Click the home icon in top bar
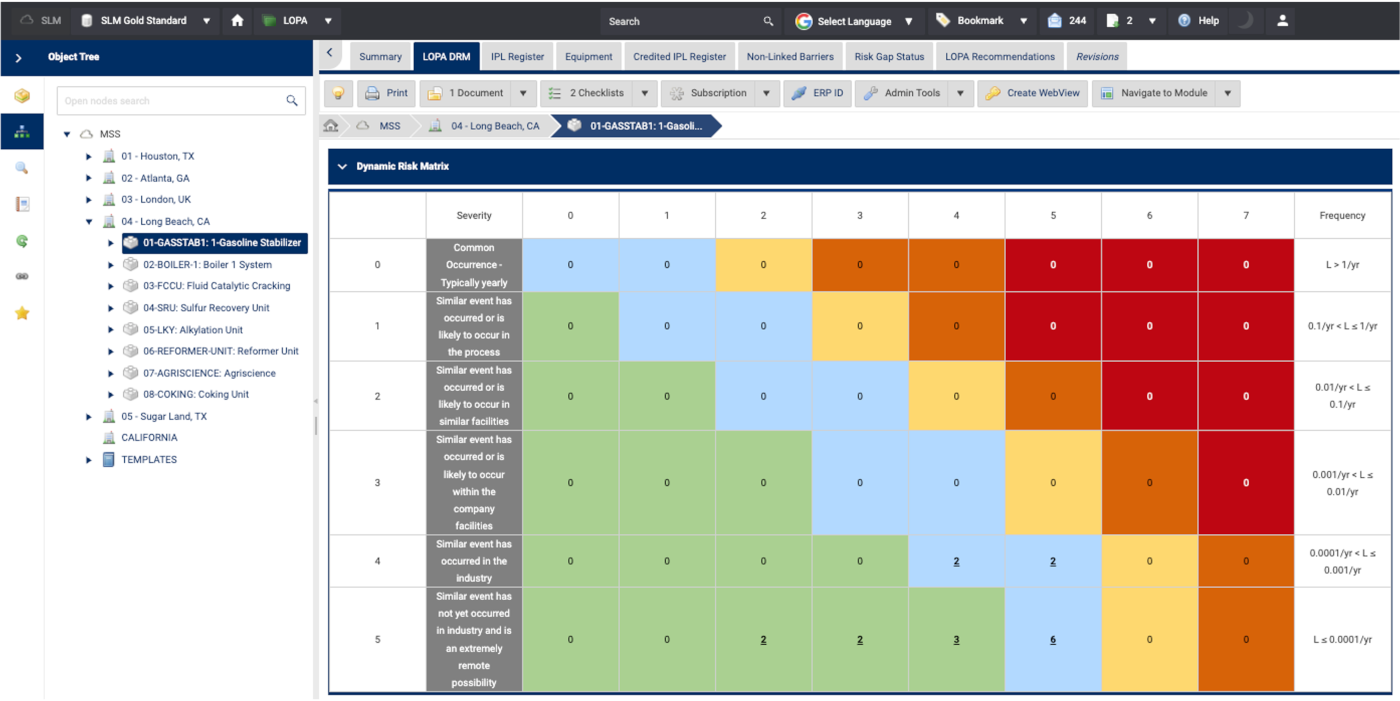This screenshot has height=701, width=1400. [237, 21]
